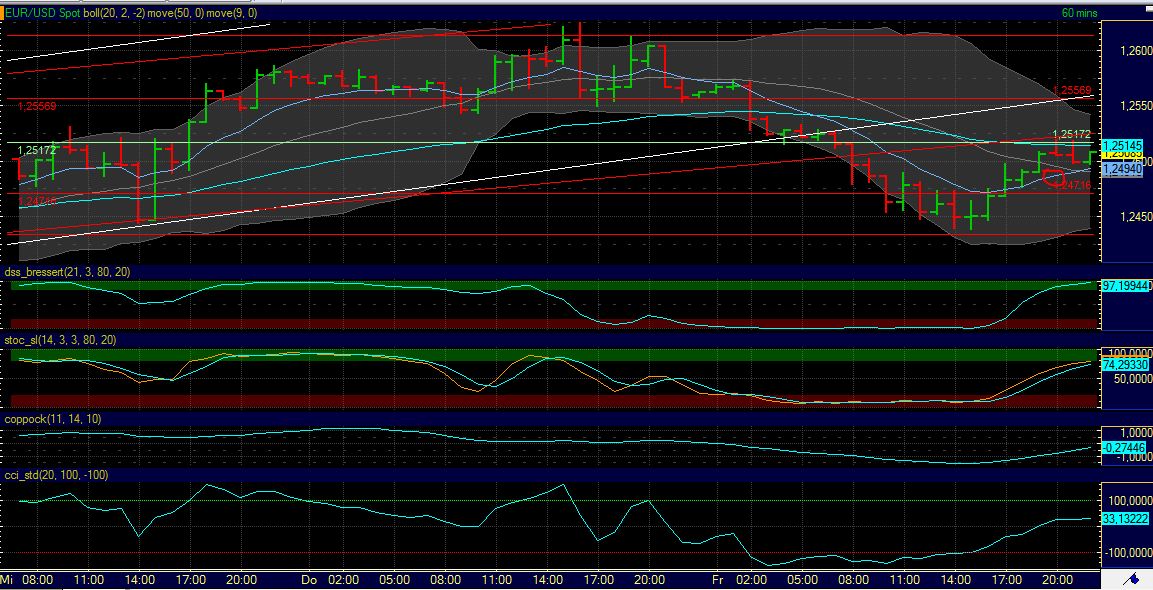Click the 1,25172 label near right edge
The width and height of the screenshot is (1153, 590).
1072,135
